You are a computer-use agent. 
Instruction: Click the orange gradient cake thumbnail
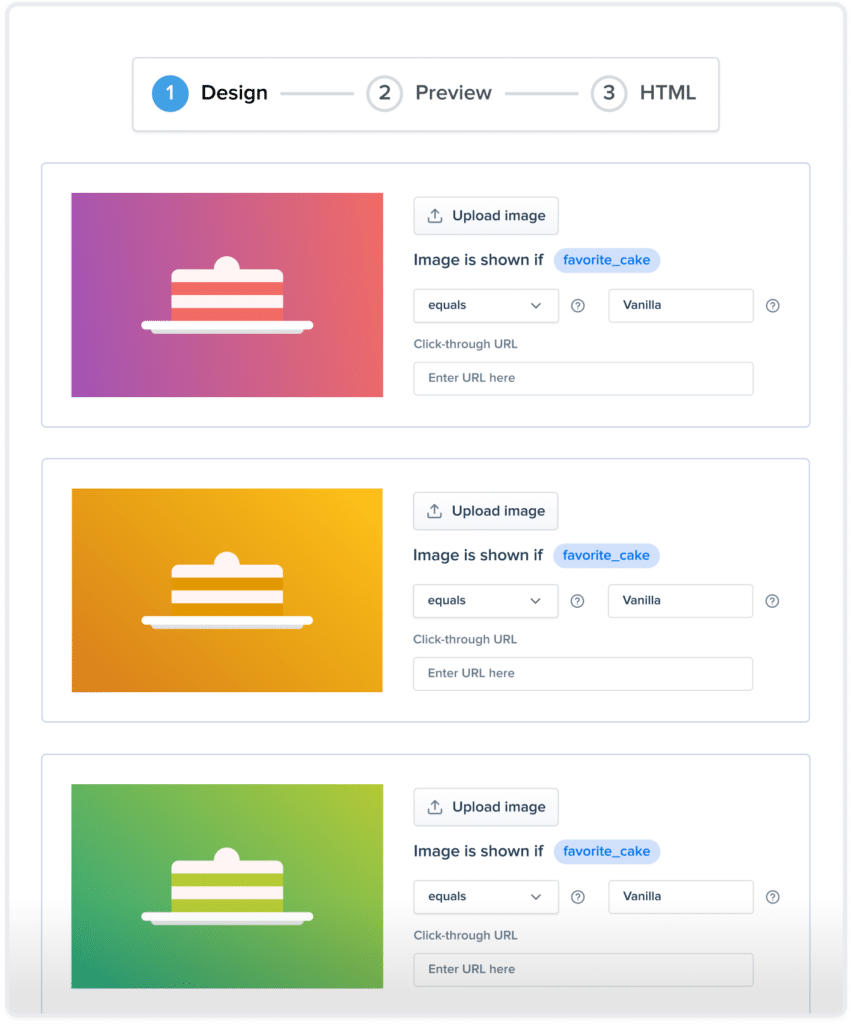tap(227, 589)
